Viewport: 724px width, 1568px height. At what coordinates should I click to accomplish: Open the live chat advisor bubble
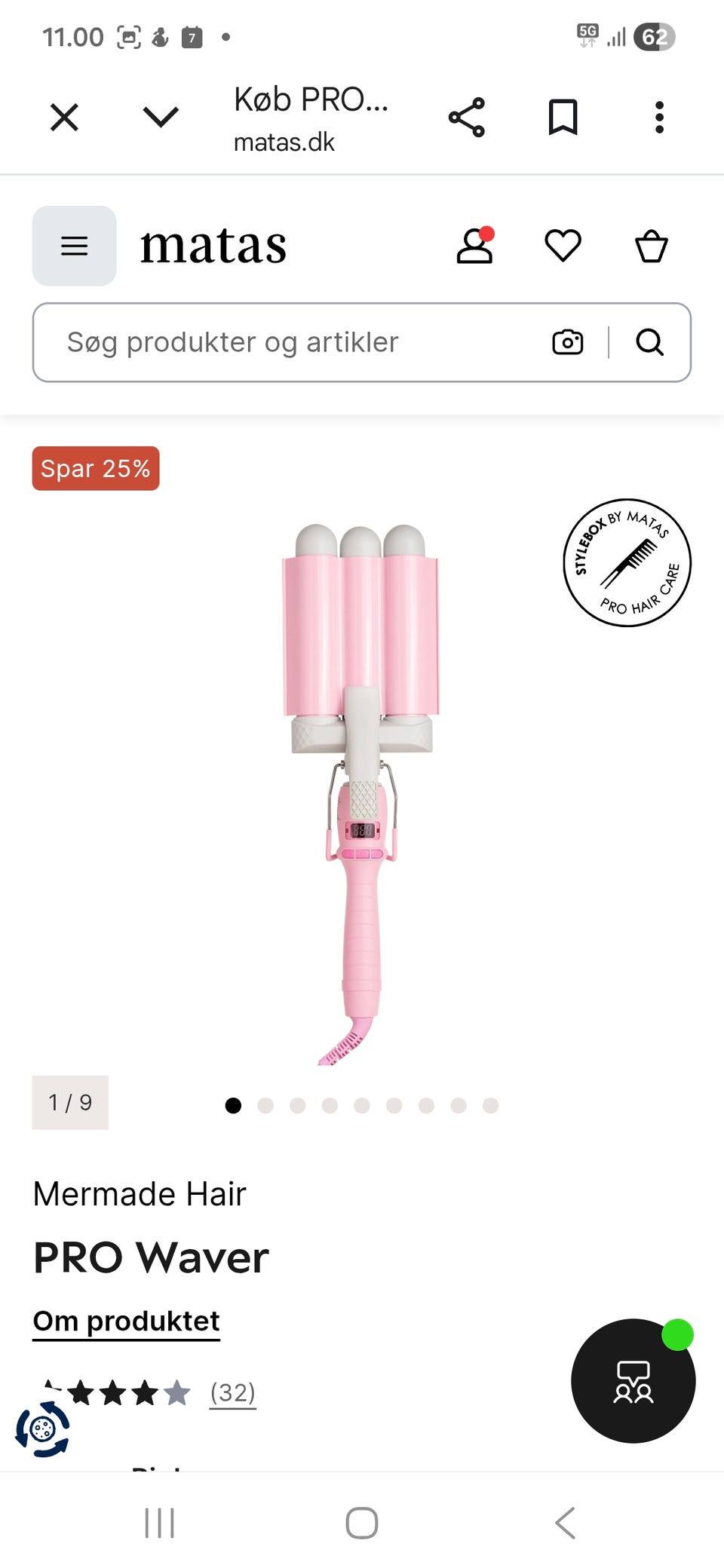pyautogui.click(x=633, y=1380)
